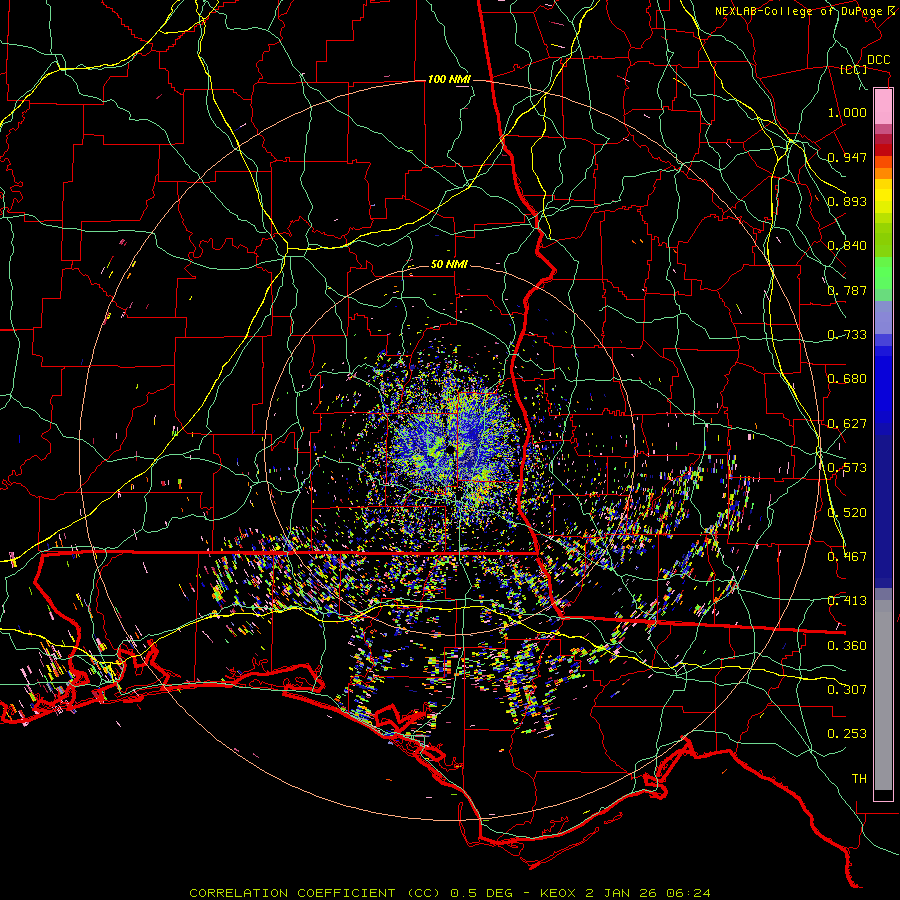Click the 0.360 legend value
This screenshot has height=900, width=900.
847,646
